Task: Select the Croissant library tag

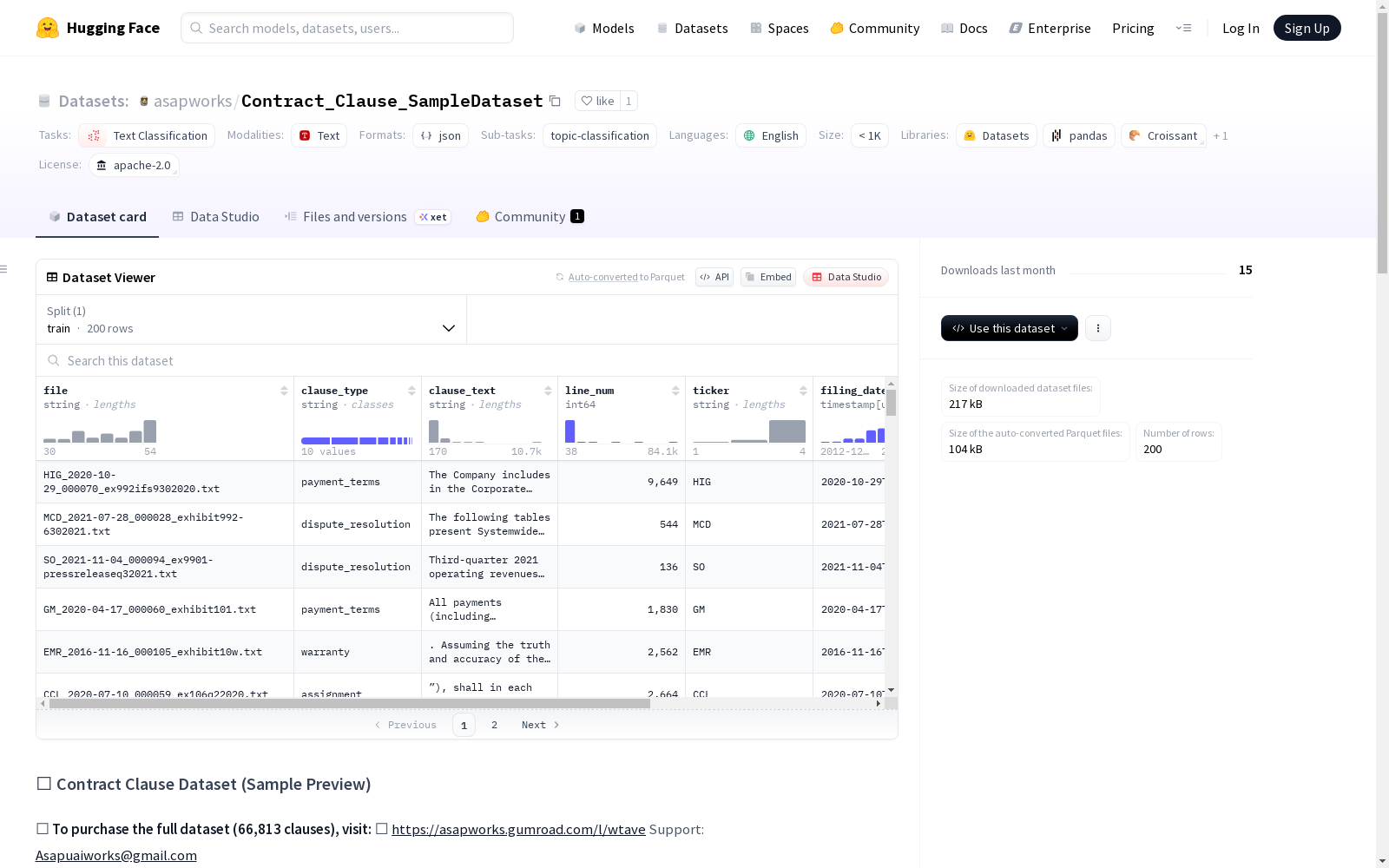Action: [x=1163, y=135]
